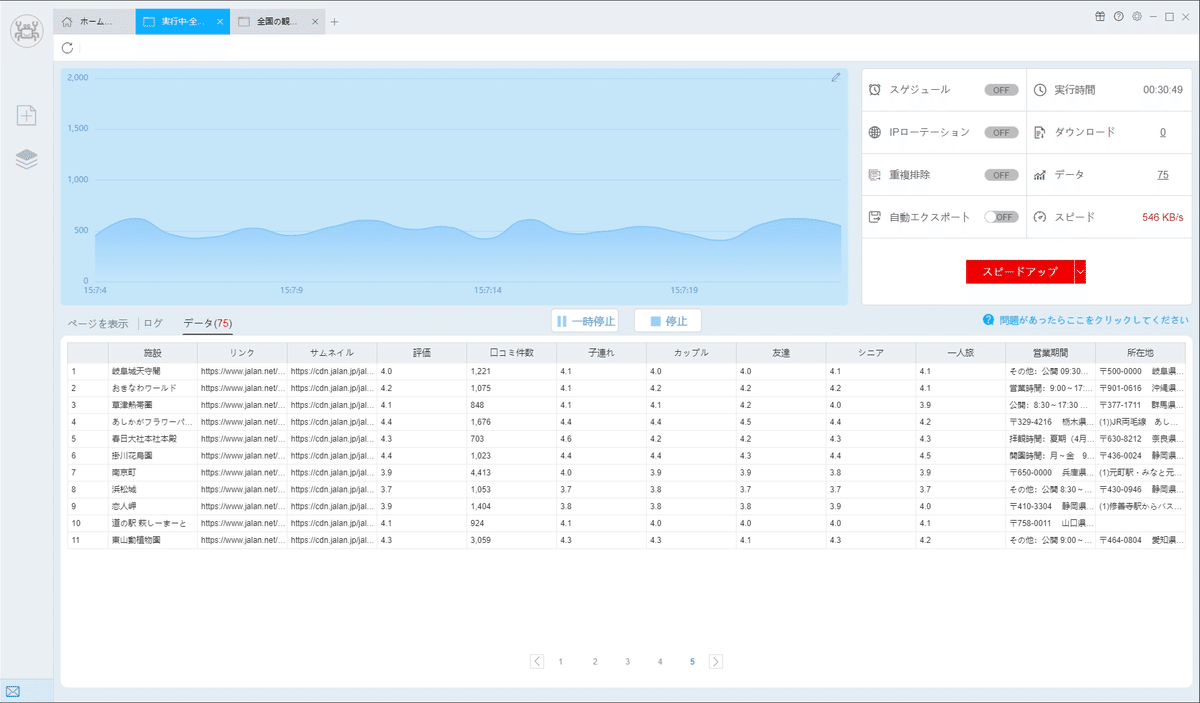The height and width of the screenshot is (703, 1200).
Task: Open help question mark icon in title bar
Action: (x=1119, y=17)
